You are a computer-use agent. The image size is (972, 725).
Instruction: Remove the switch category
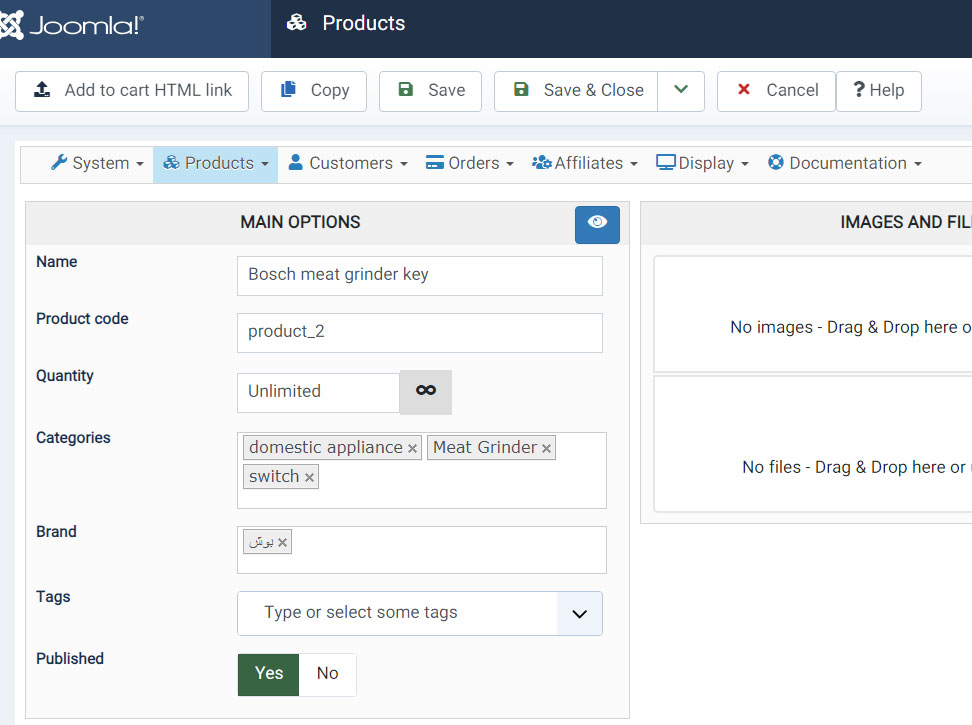click(309, 478)
